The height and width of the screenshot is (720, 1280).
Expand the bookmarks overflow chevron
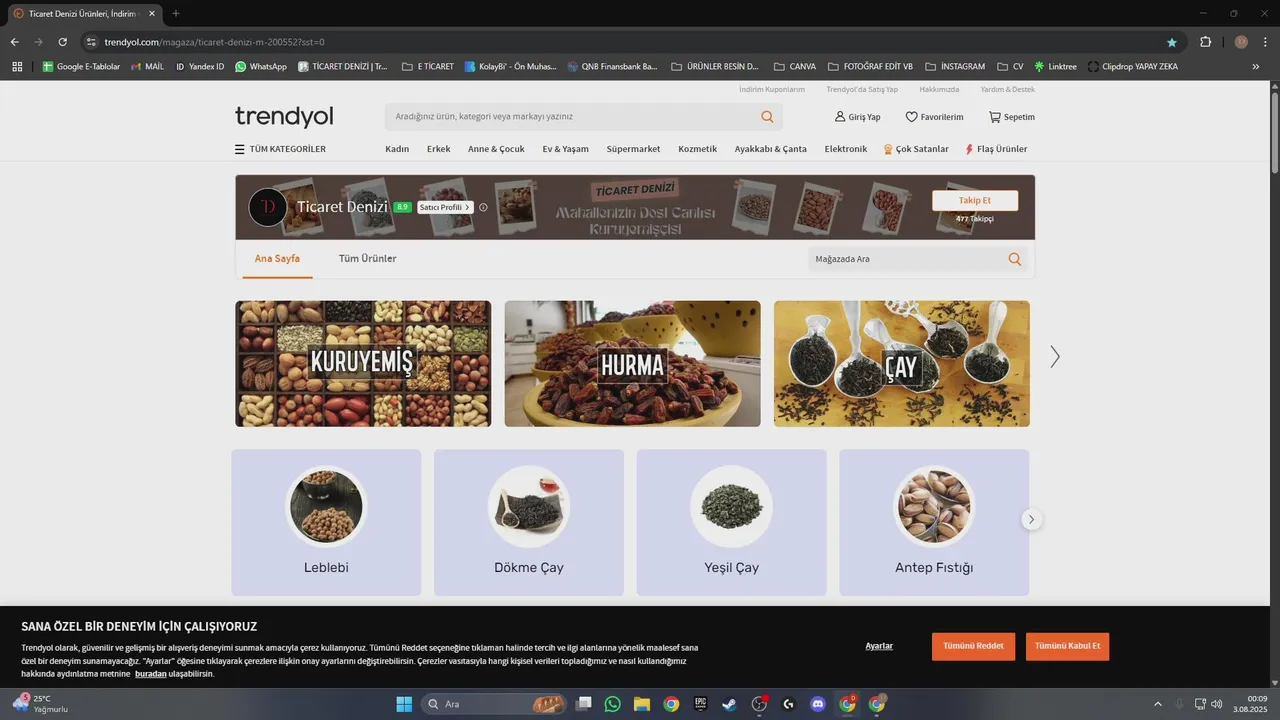[x=1256, y=66]
